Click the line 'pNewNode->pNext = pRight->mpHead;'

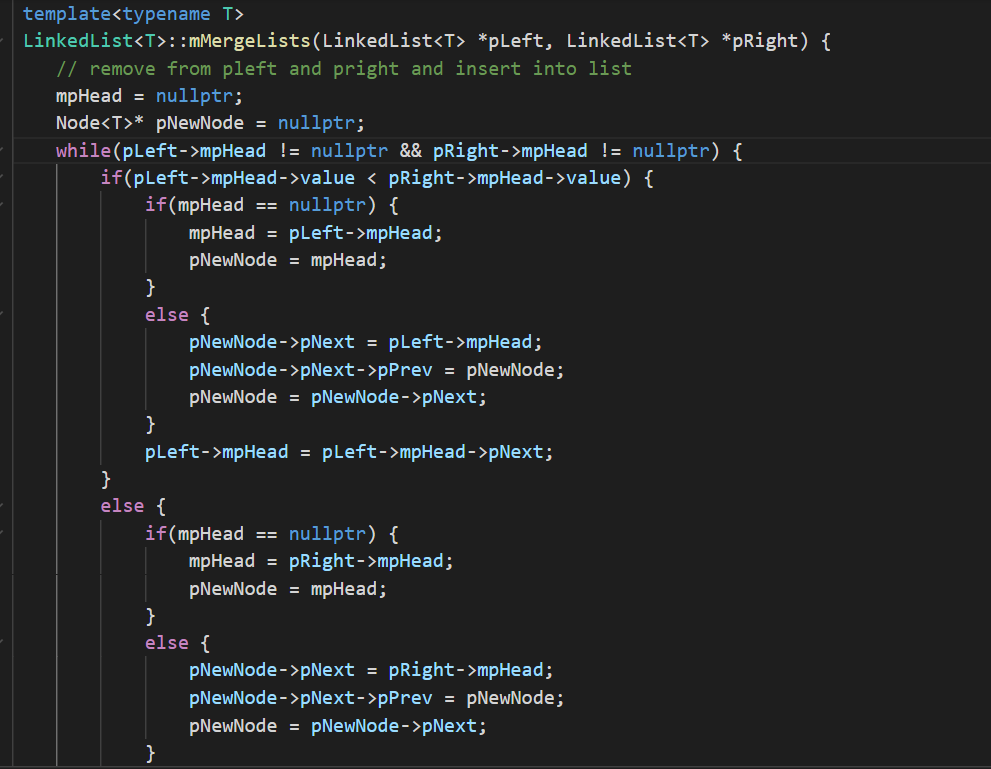tap(371, 670)
